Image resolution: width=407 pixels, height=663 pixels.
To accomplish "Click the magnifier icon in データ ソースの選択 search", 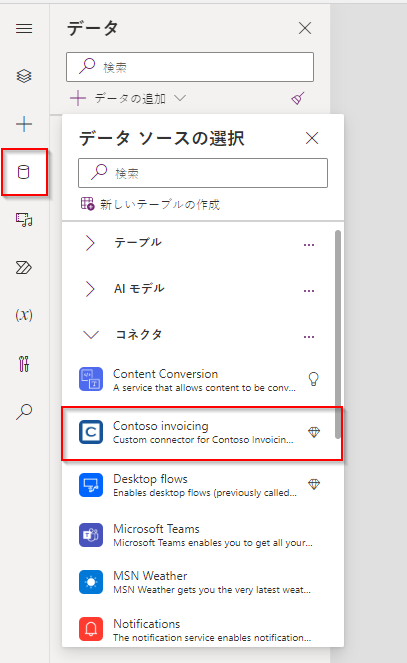I will click(x=99, y=173).
